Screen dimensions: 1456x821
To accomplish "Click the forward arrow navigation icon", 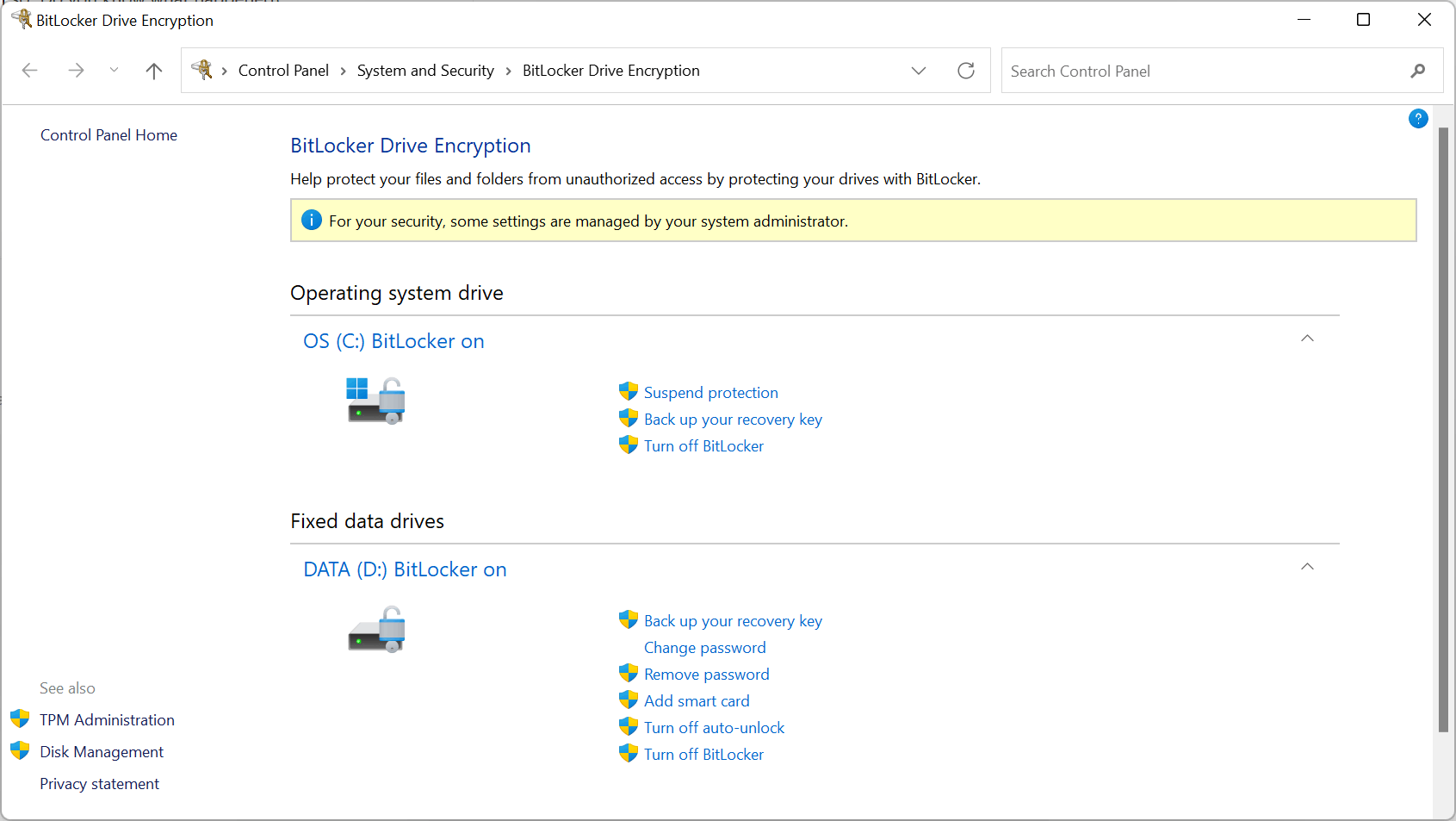I will point(76,71).
